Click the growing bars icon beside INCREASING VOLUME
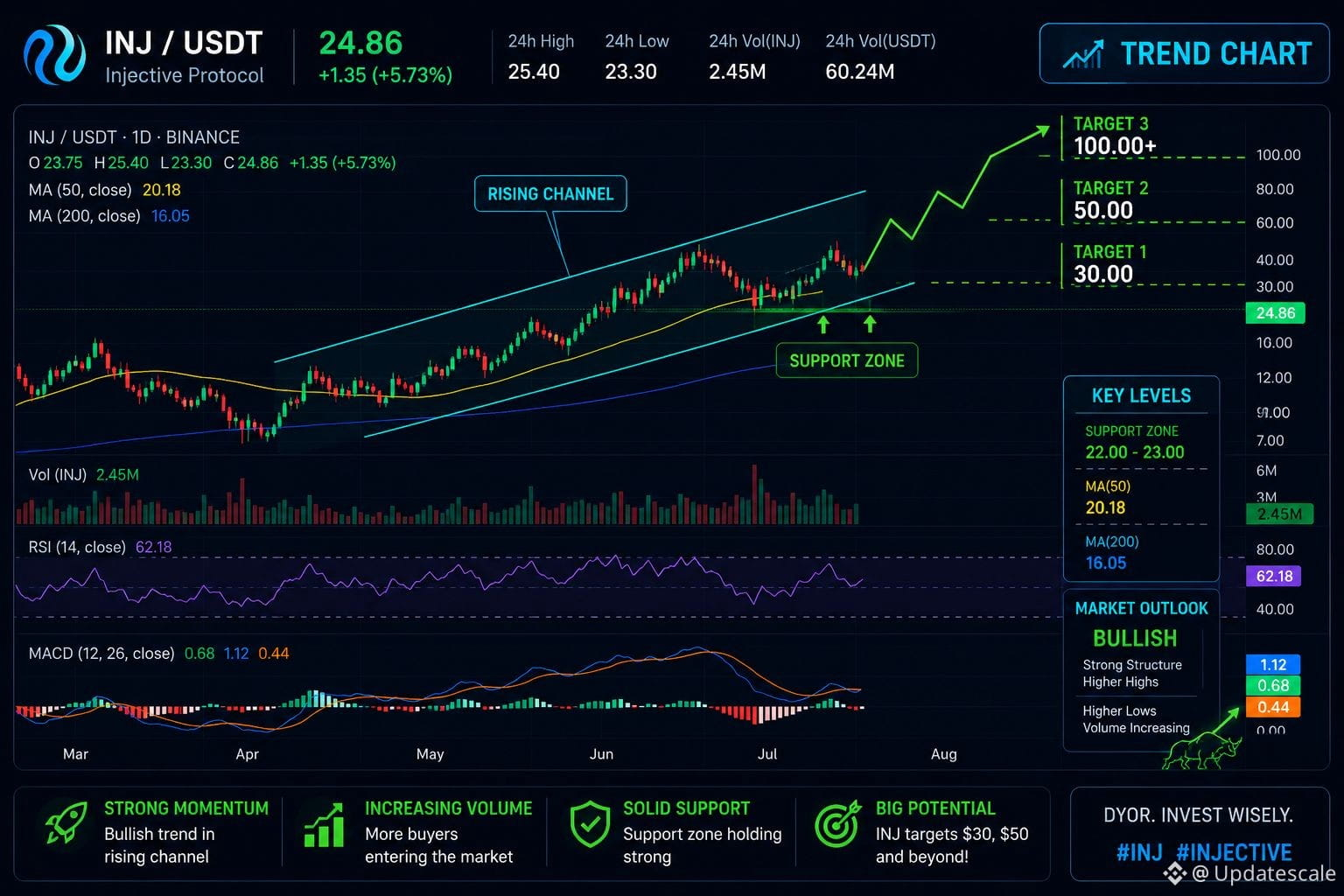1344x896 pixels. pyautogui.click(x=323, y=825)
